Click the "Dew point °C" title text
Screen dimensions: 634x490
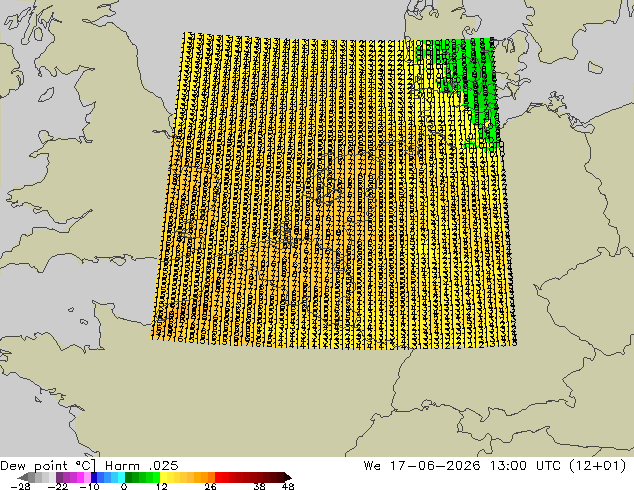(x=48, y=466)
